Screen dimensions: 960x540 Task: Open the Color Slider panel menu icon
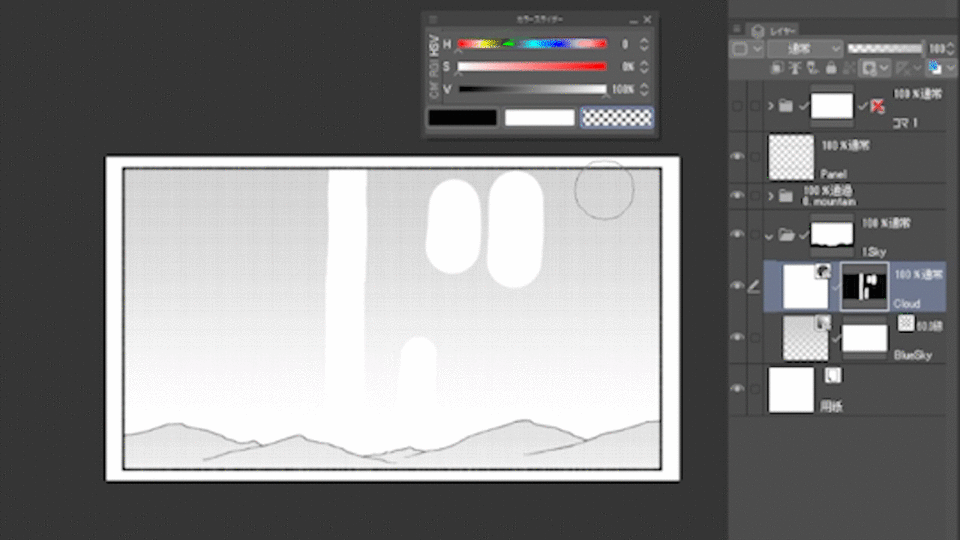pyautogui.click(x=433, y=20)
